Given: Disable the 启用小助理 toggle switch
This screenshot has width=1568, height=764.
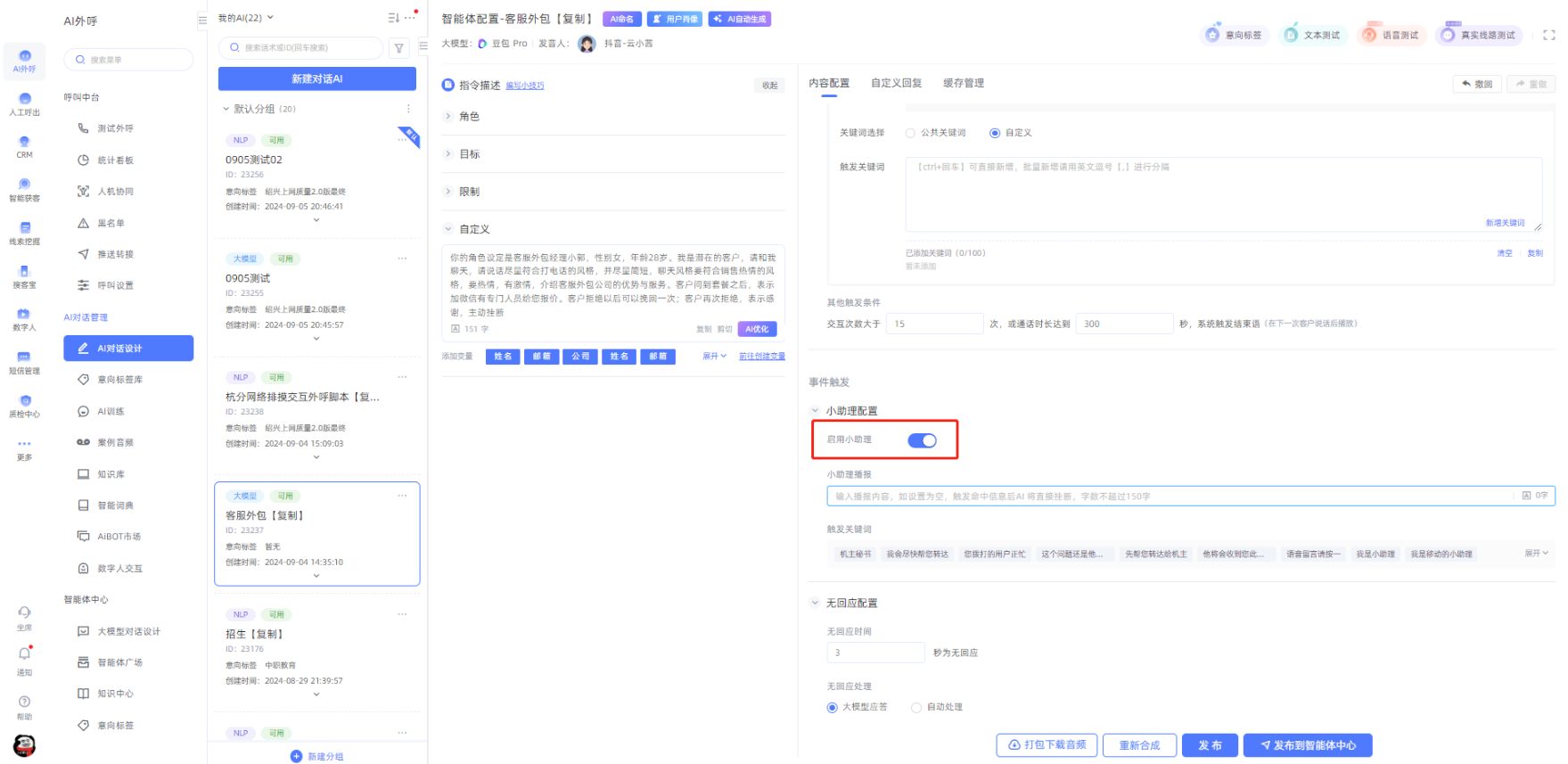Looking at the screenshot, I should (922, 440).
